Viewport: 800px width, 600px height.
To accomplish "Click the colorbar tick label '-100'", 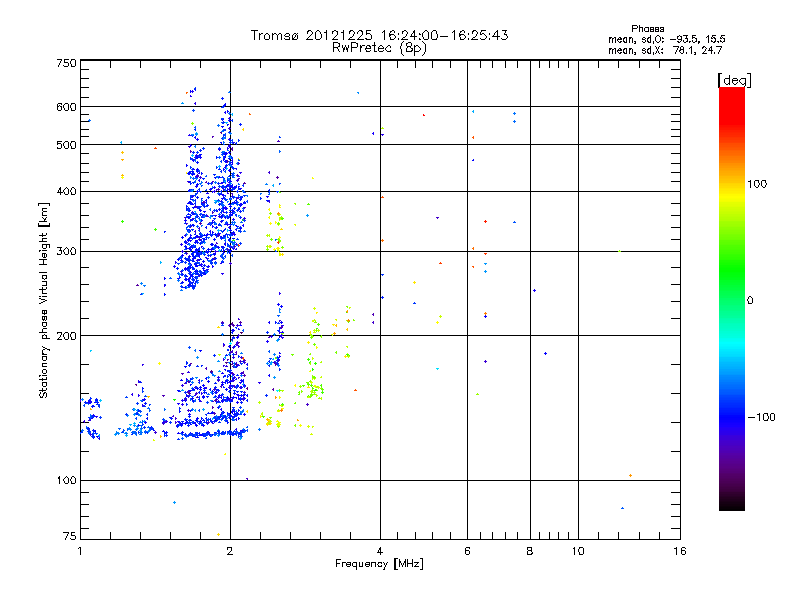I will (x=761, y=417).
